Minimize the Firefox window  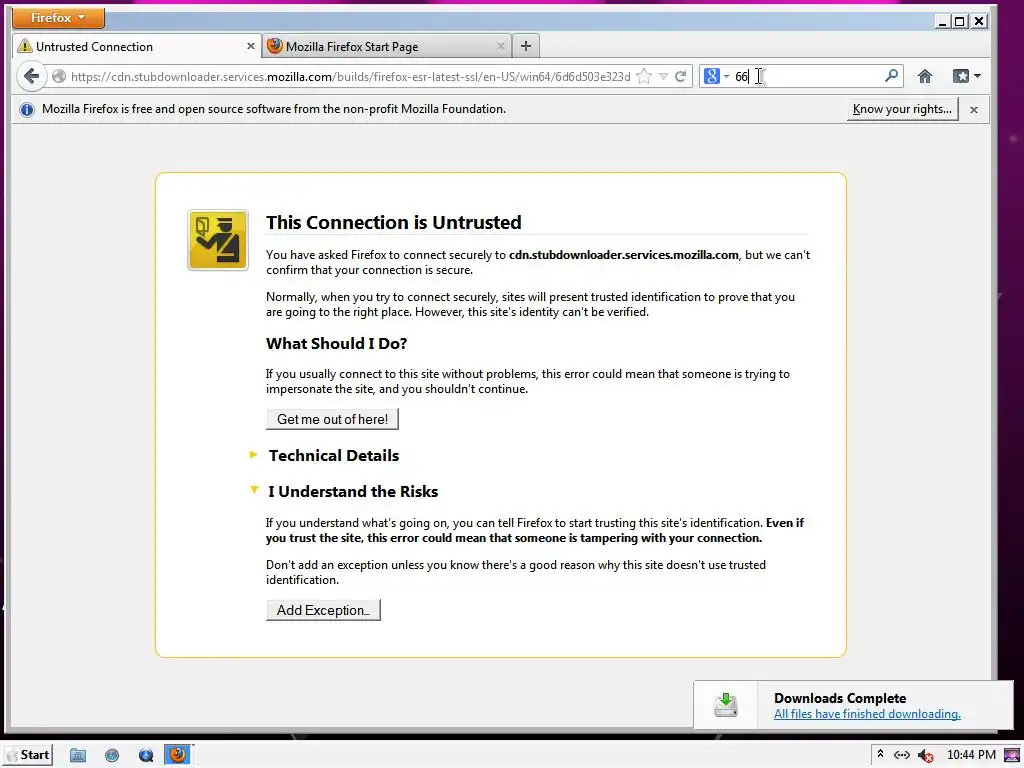coord(942,22)
